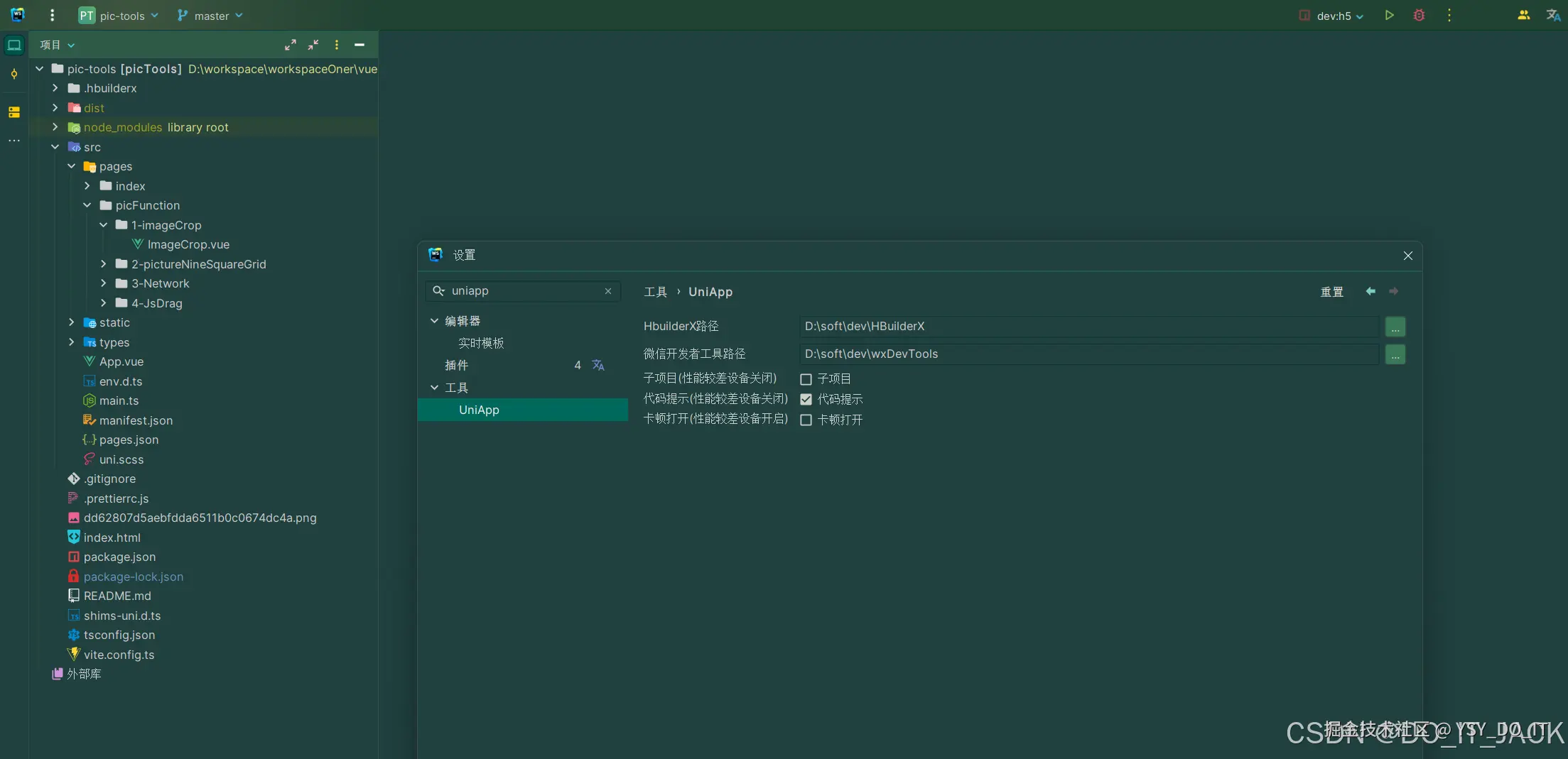Select main.ts in the project tree
Screen dimensions: 1568x759
(x=119, y=400)
